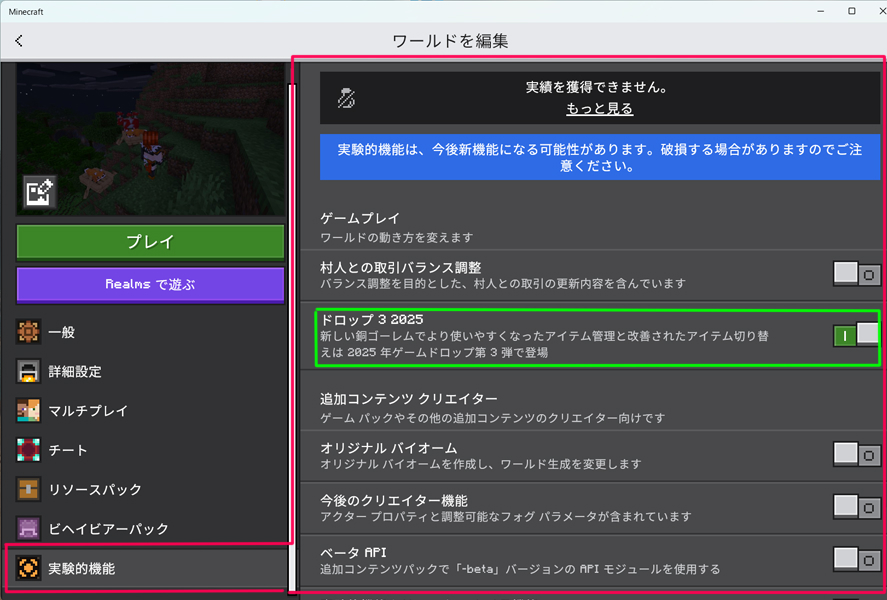Disable the ドロップ 3 2025 toggle

856,335
